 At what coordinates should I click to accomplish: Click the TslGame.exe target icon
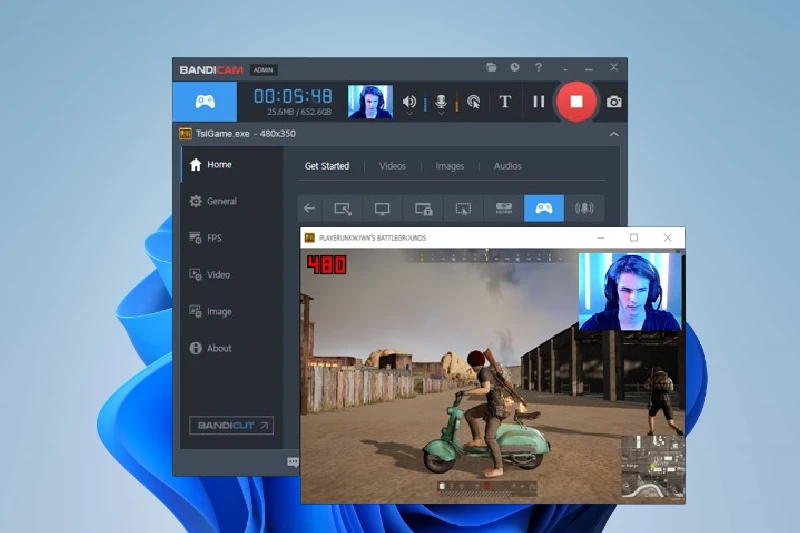pyautogui.click(x=185, y=134)
